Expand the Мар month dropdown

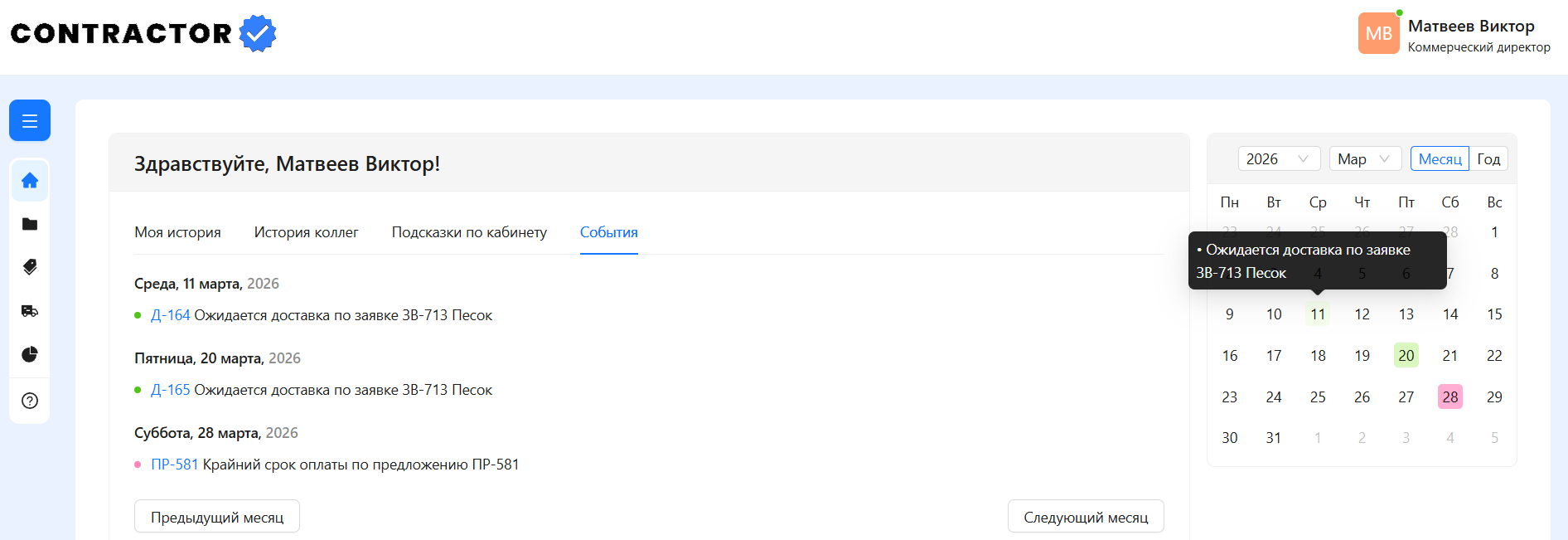1364,159
